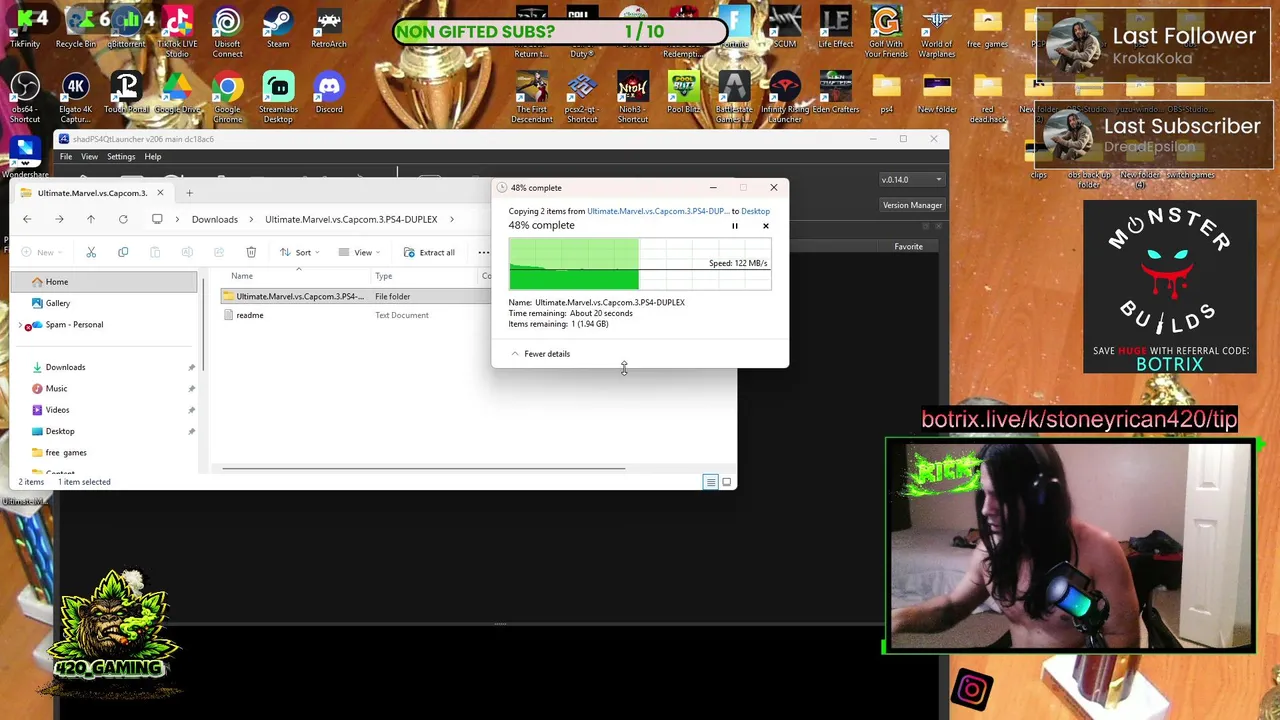Screen dimensions: 1280x720
Task: Select Home in Explorer sidebar
Action: [105, 282]
